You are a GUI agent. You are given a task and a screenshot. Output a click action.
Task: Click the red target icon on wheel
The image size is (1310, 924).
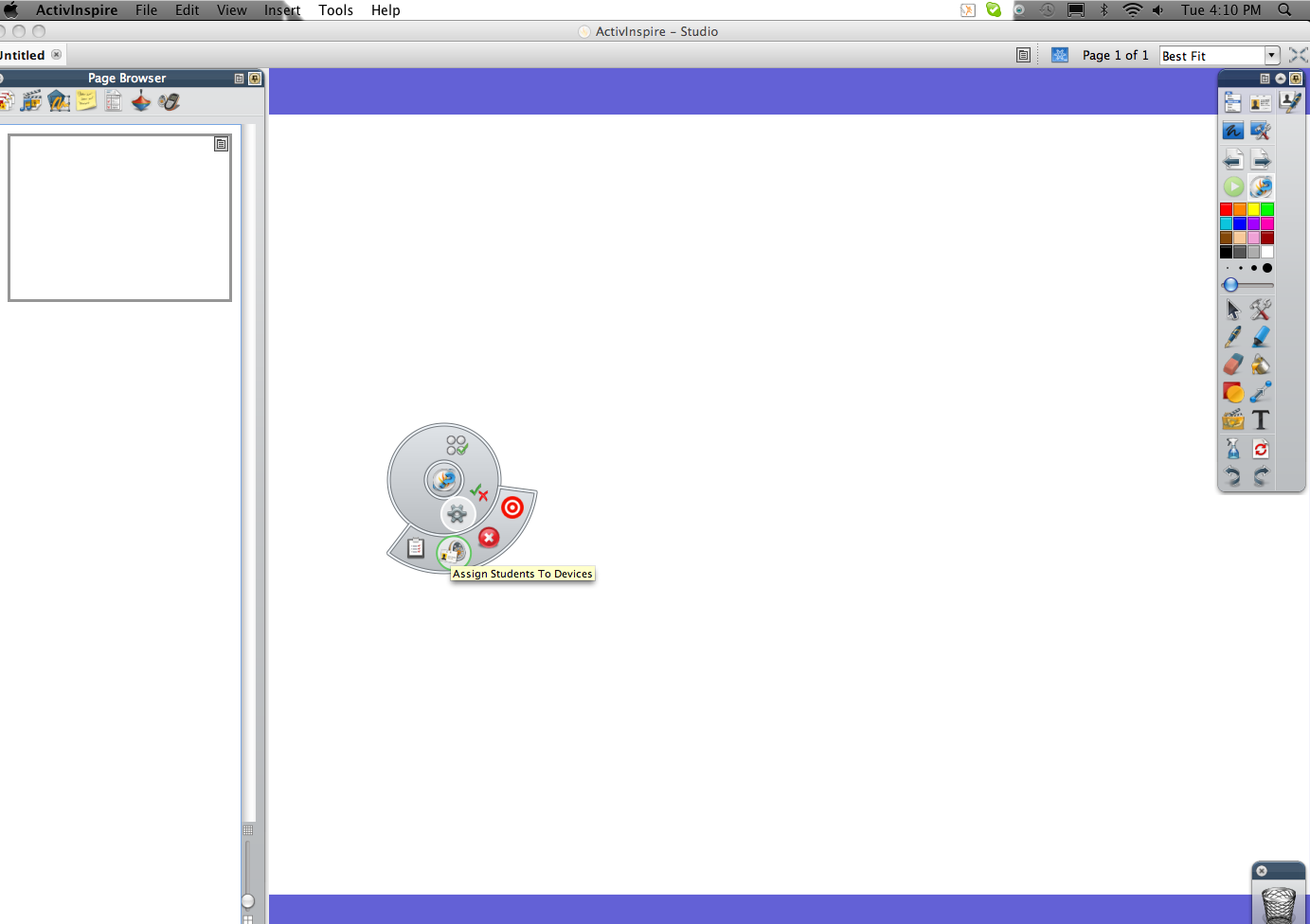pos(512,507)
